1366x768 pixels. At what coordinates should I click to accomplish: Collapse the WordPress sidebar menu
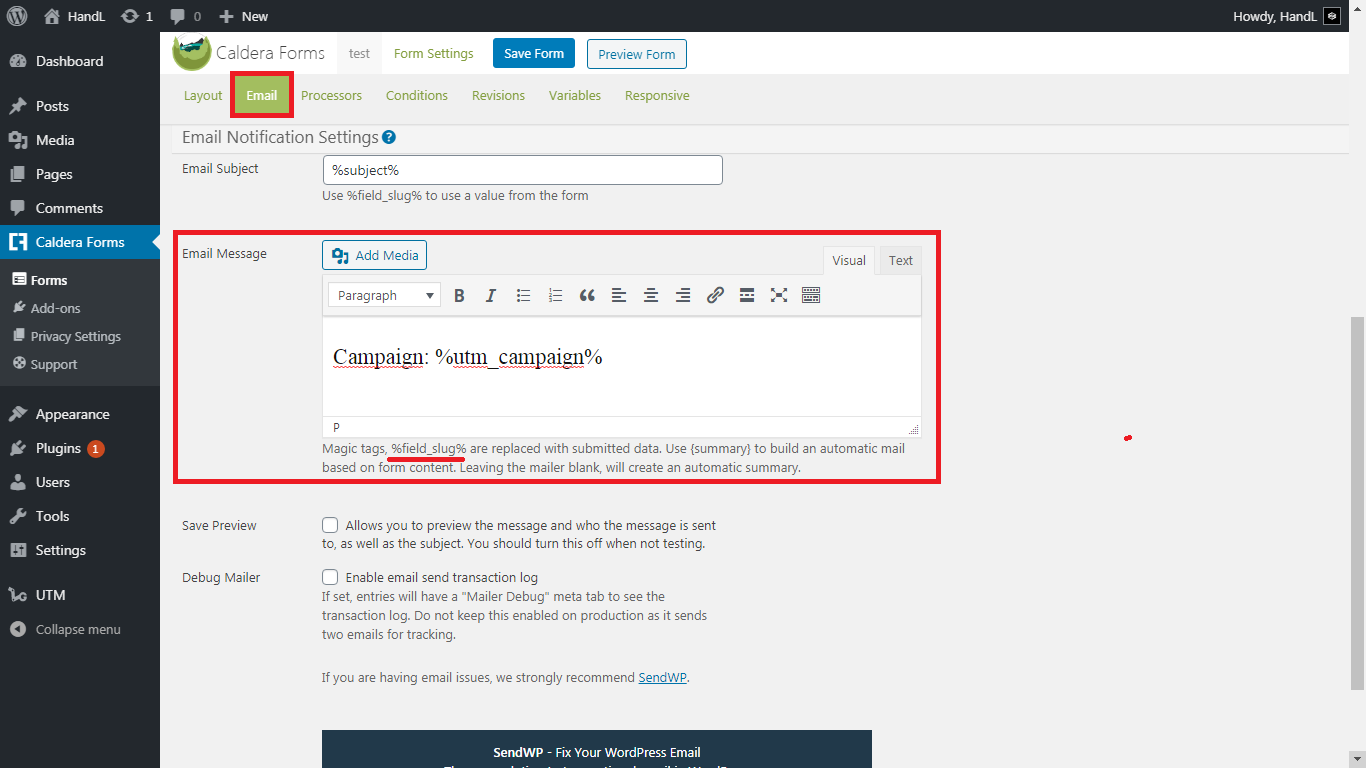(77, 629)
